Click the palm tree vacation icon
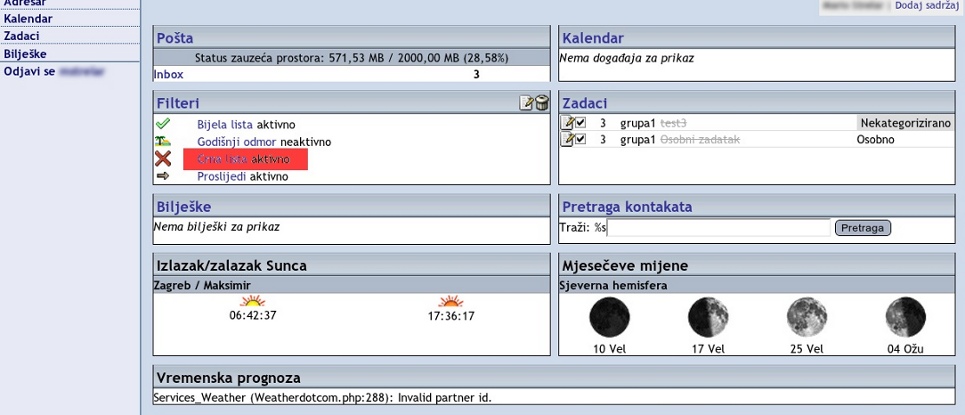 tap(163, 142)
